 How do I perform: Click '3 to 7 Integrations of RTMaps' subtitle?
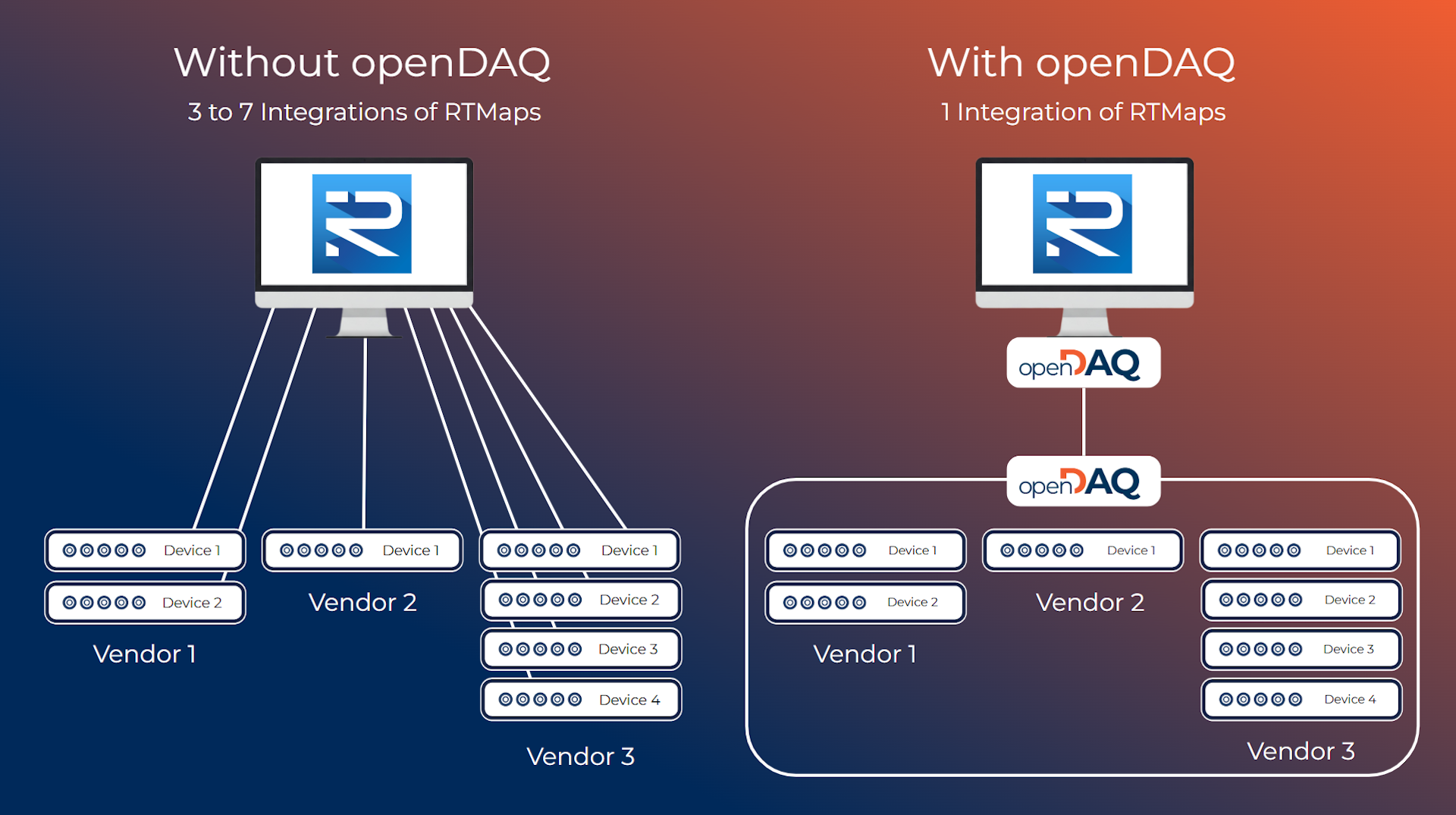pos(364,112)
